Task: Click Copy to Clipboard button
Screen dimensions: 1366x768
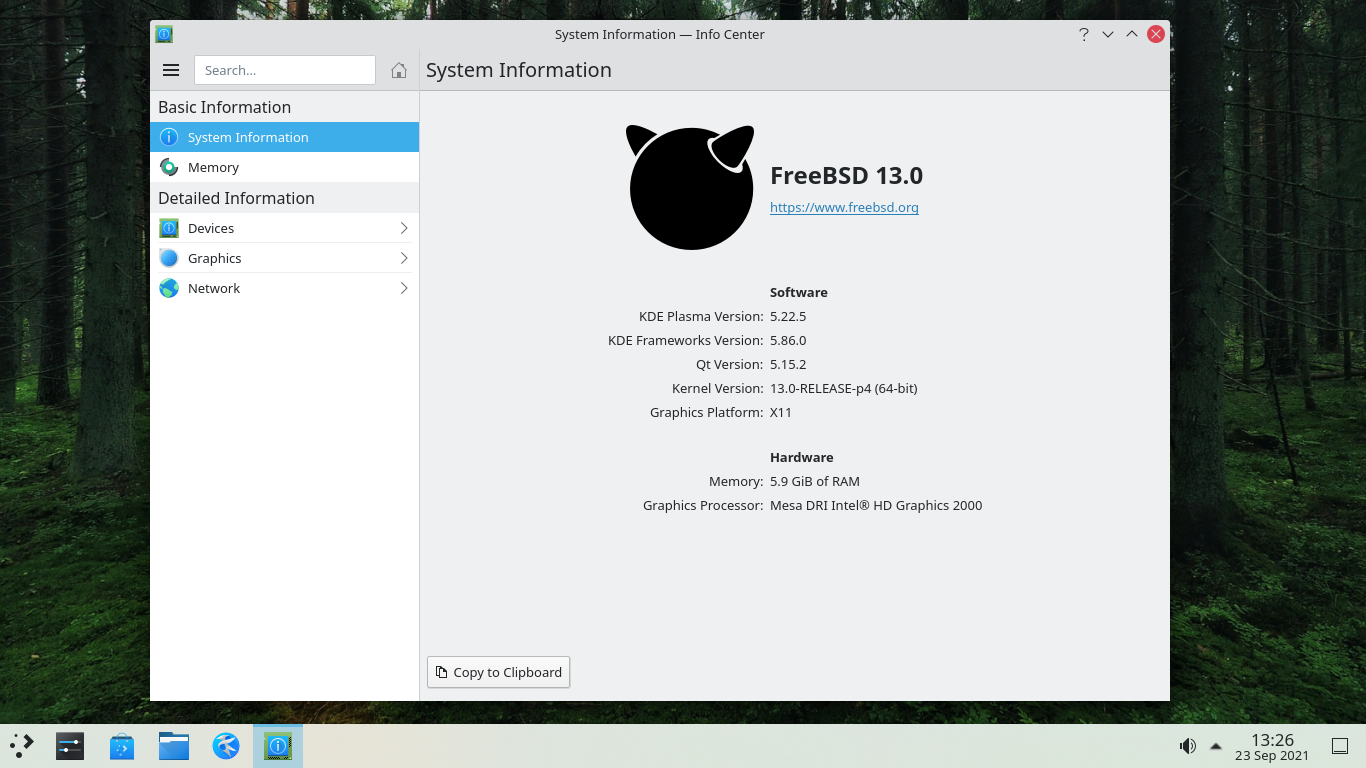Action: pos(498,672)
